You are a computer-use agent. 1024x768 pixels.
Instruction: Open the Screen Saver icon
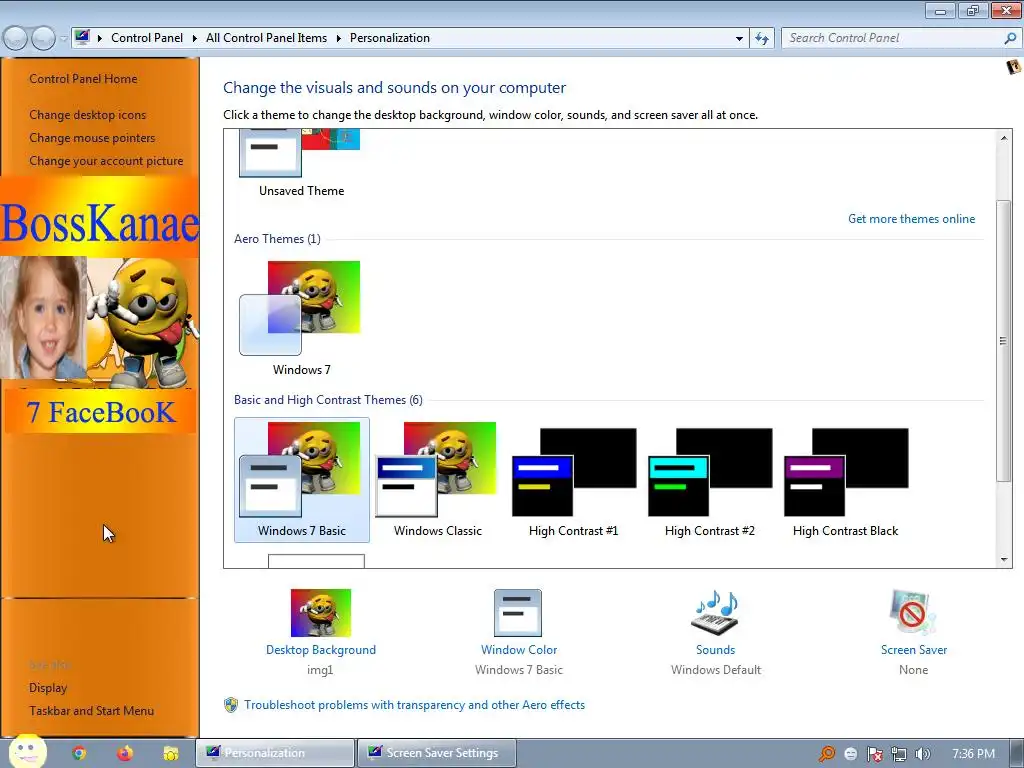(x=913, y=613)
